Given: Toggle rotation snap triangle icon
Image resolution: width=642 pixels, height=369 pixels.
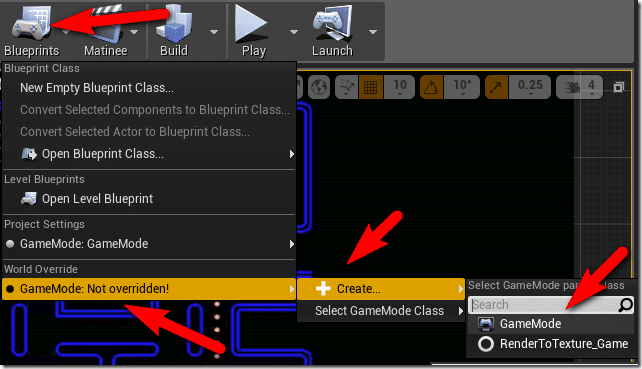Looking at the screenshot, I should [x=431, y=87].
